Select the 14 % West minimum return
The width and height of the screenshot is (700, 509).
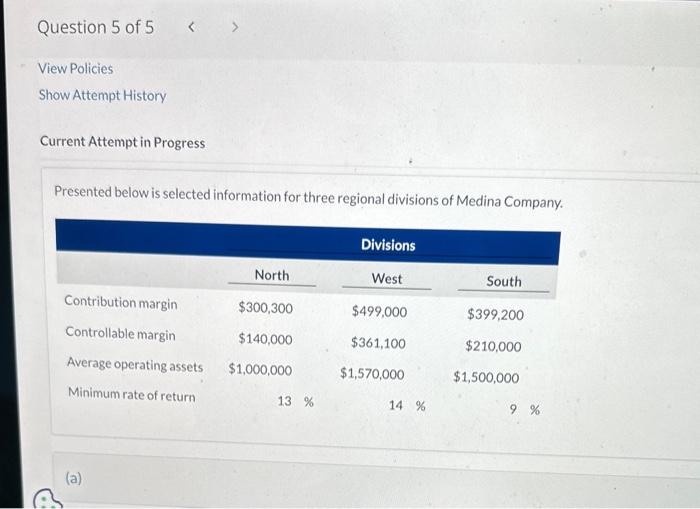tap(407, 405)
